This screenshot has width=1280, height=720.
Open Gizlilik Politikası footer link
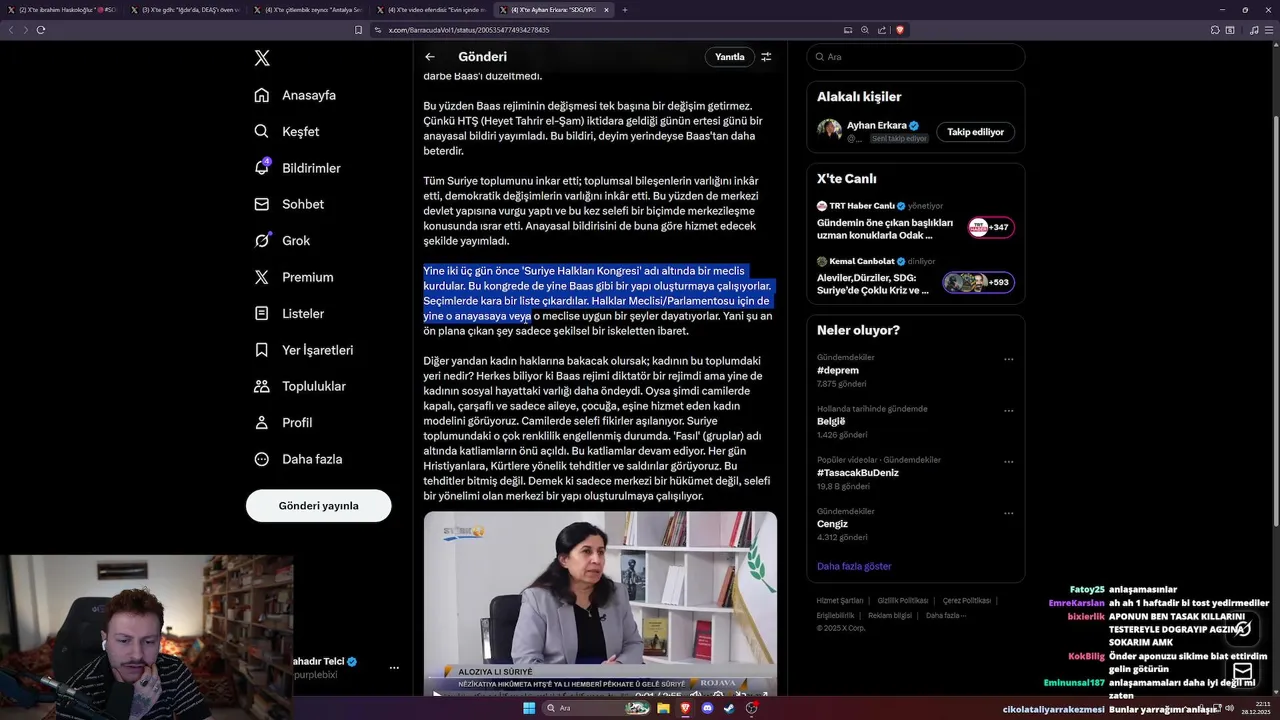(x=903, y=601)
